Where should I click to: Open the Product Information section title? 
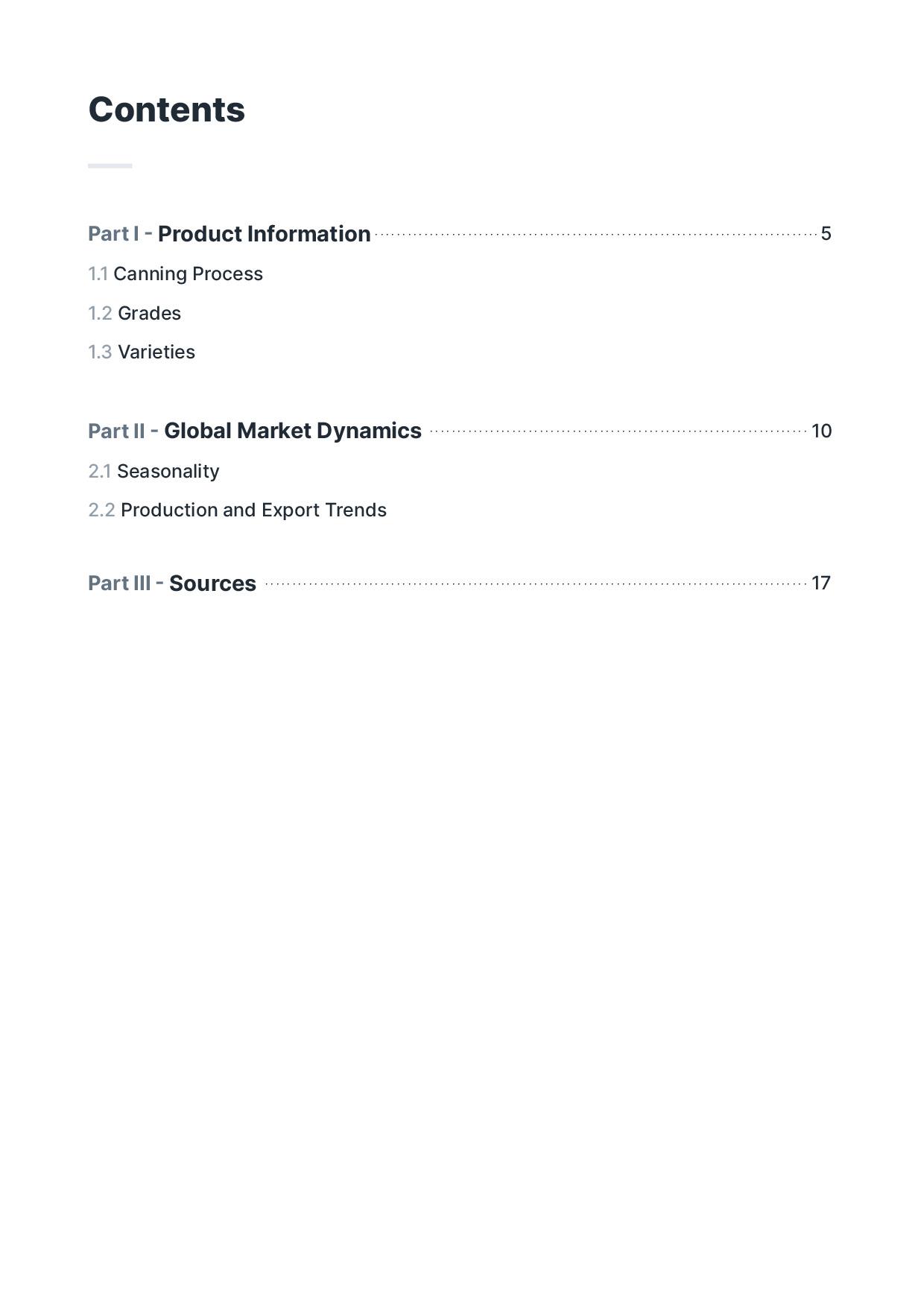coord(264,234)
